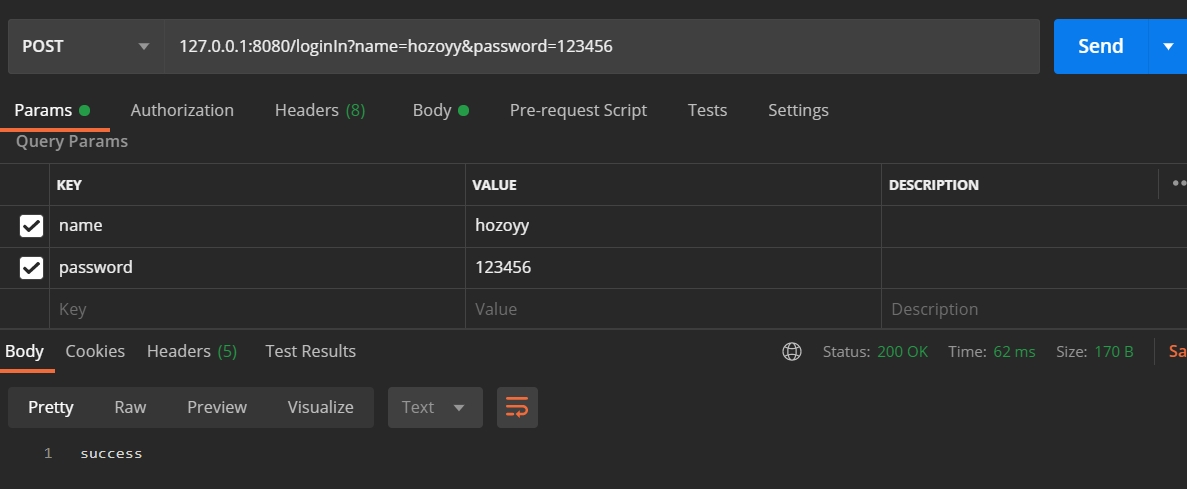1187x489 pixels.
Task: Open the Text response format dropdown
Action: pyautogui.click(x=434, y=407)
